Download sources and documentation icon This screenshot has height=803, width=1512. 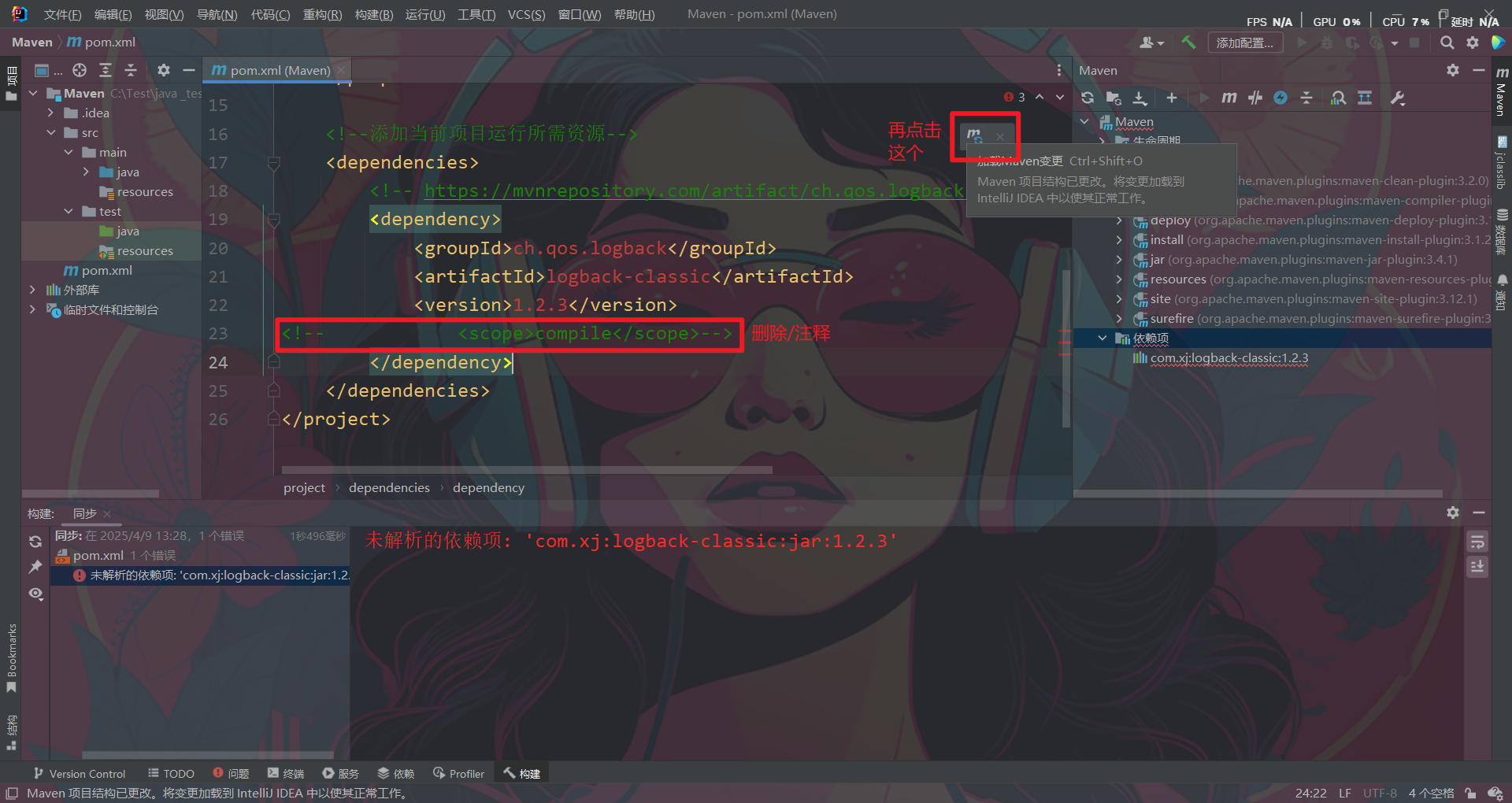tap(1140, 98)
